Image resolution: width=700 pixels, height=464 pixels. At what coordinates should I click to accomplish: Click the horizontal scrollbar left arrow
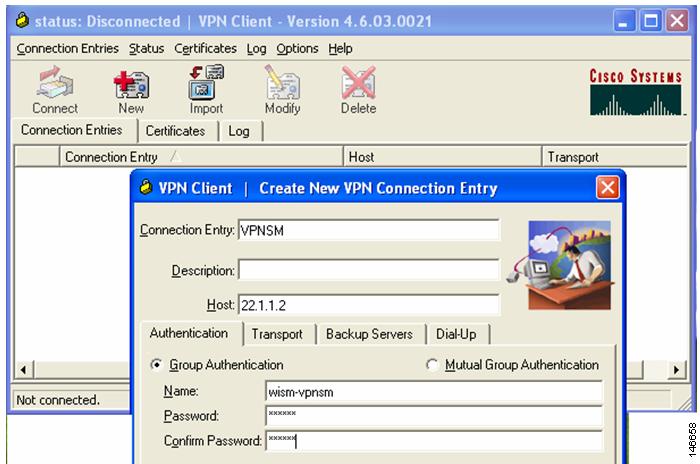(24, 370)
